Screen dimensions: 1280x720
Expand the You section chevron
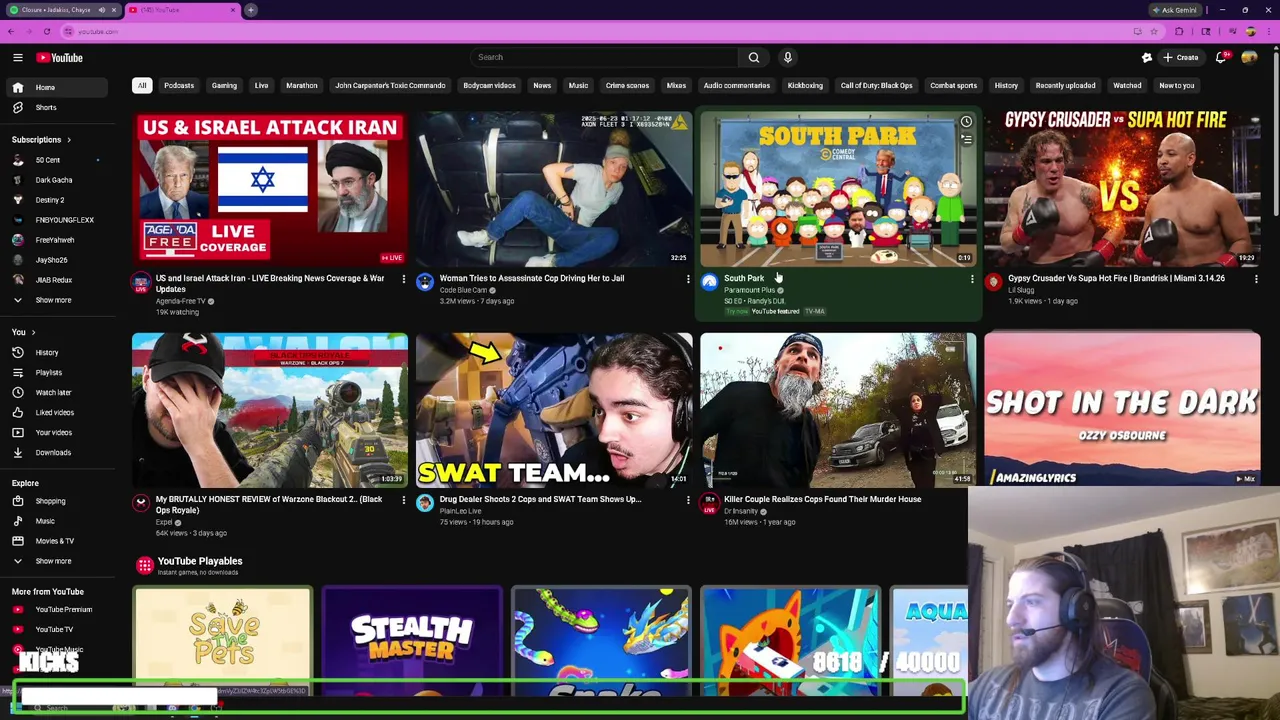tap(33, 332)
